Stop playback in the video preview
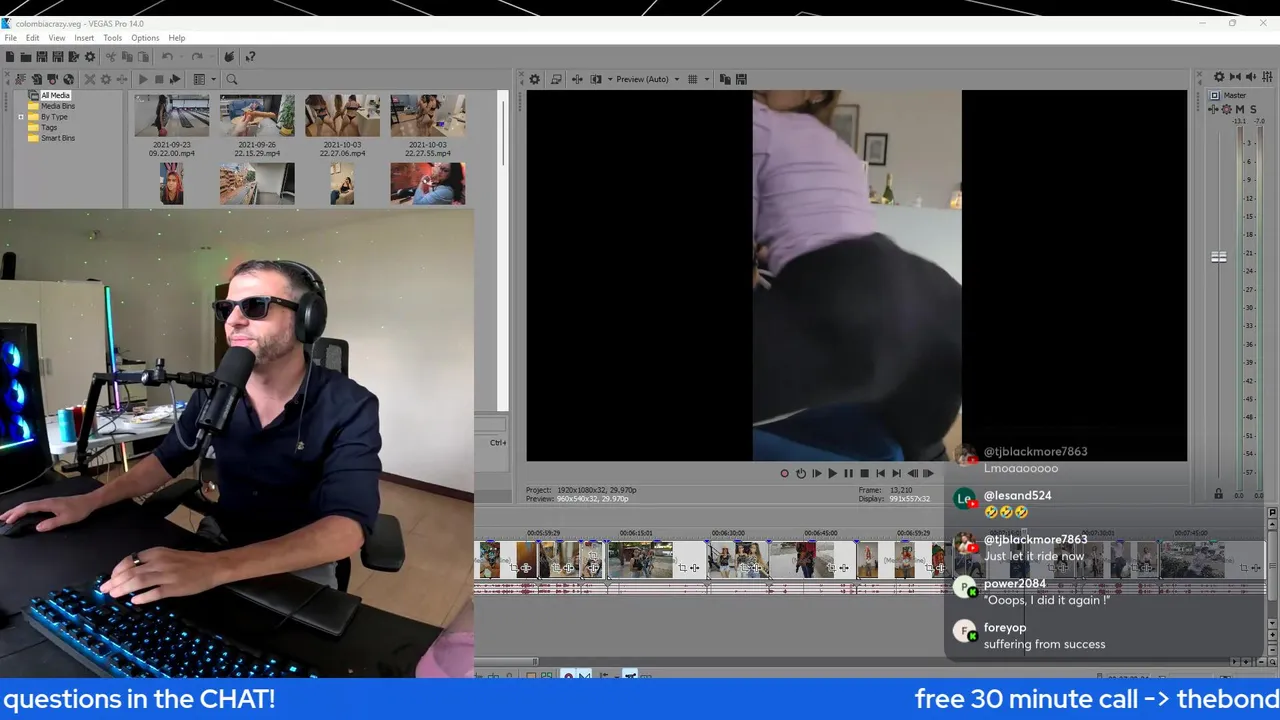The image size is (1280, 720). tap(864, 473)
